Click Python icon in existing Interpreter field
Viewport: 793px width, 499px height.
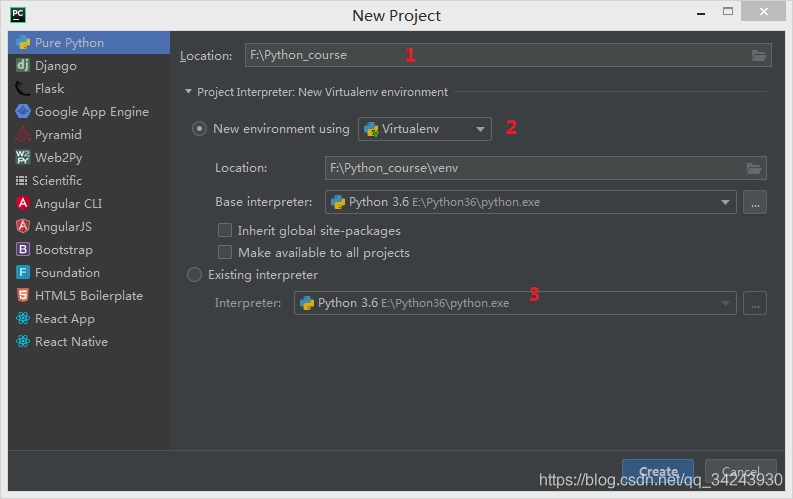coord(307,303)
